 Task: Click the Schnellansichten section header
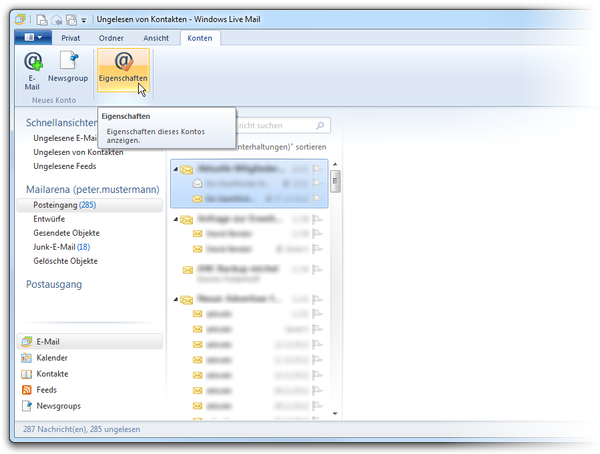click(61, 123)
